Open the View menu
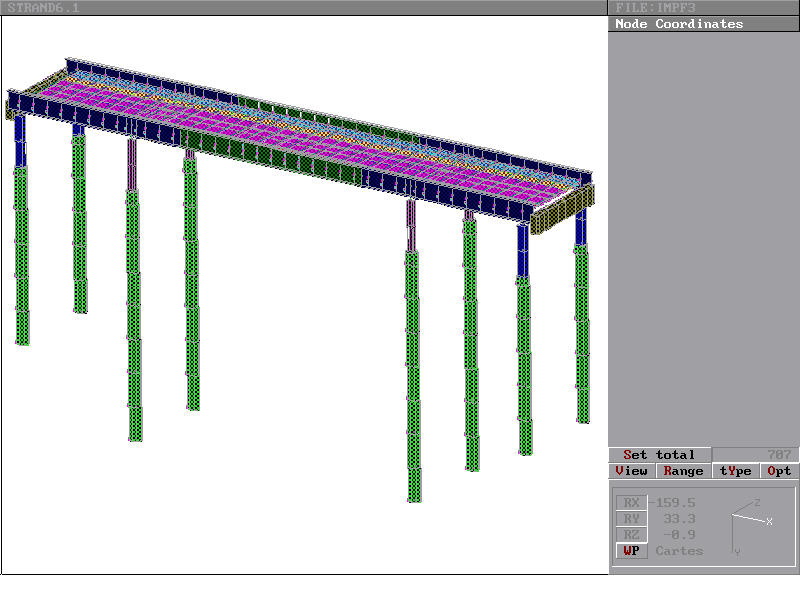Image resolution: width=800 pixels, height=600 pixels. click(631, 471)
